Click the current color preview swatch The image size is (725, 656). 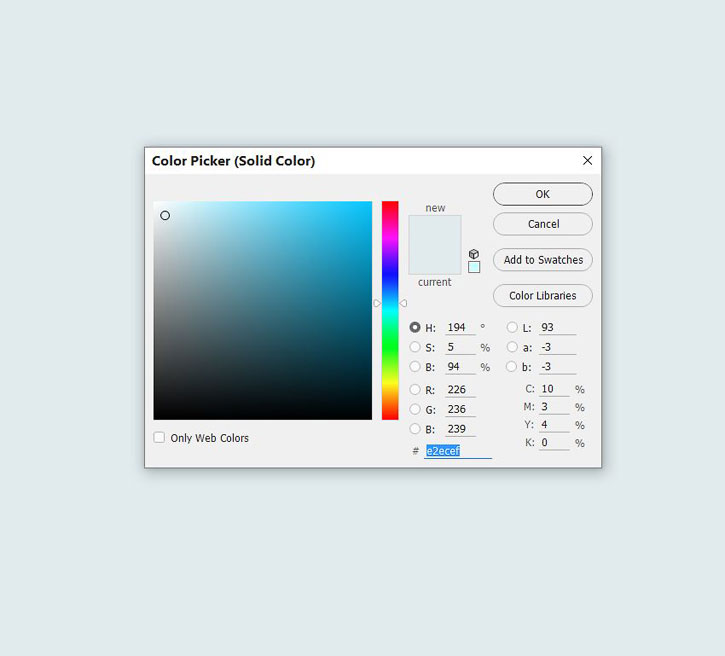pos(435,259)
